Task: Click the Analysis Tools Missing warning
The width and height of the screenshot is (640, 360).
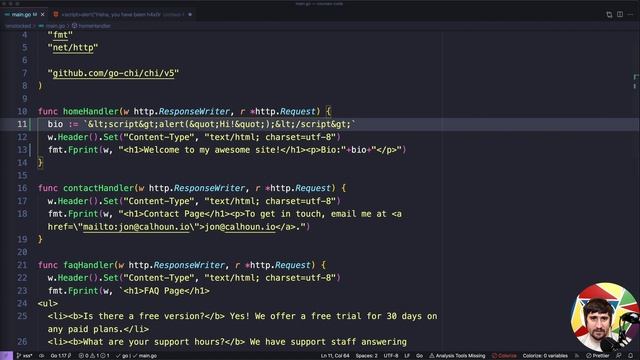Action: click(457, 356)
